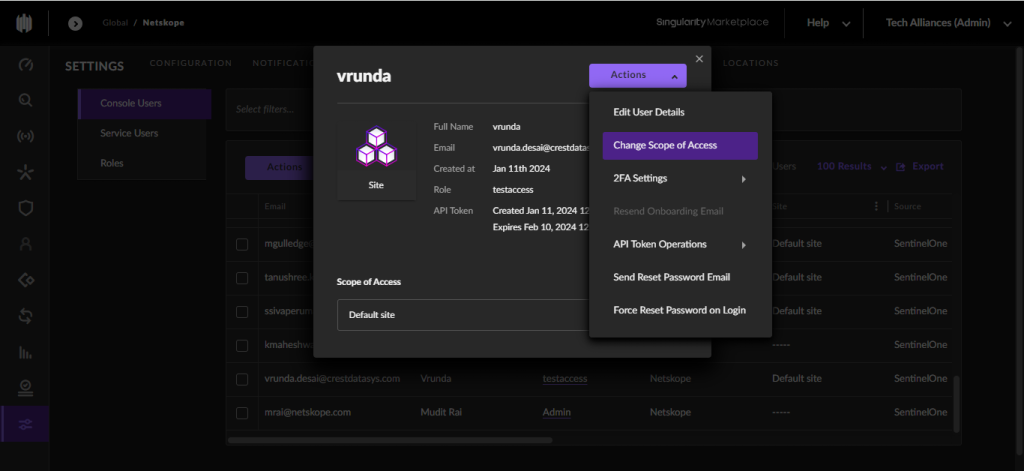Expand the sidebar with the arrow icon
The height and width of the screenshot is (471, 1024).
coord(75,24)
